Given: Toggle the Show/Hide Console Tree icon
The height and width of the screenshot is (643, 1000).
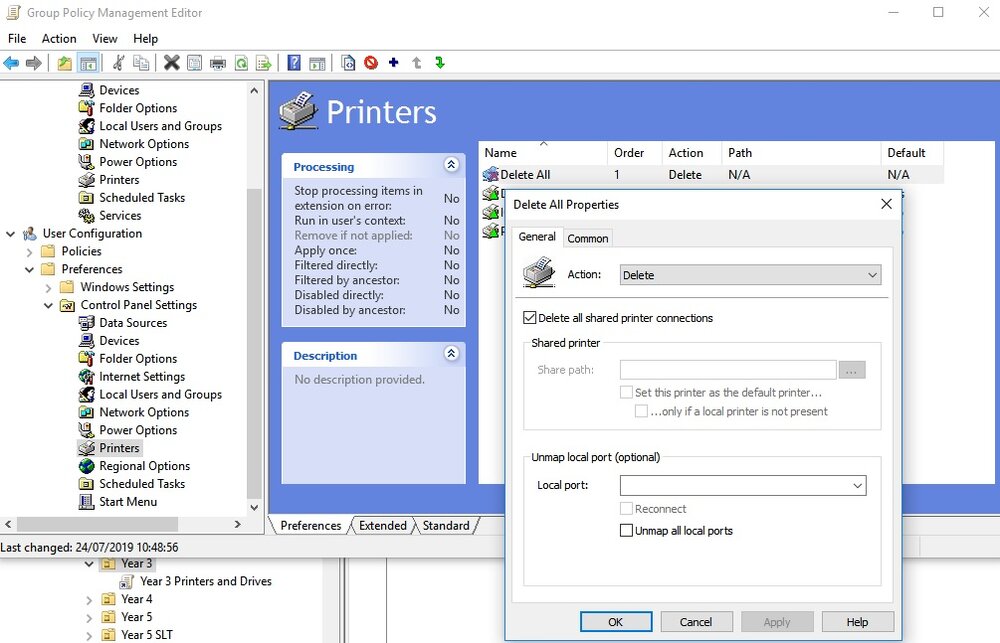Looking at the screenshot, I should tap(88, 63).
